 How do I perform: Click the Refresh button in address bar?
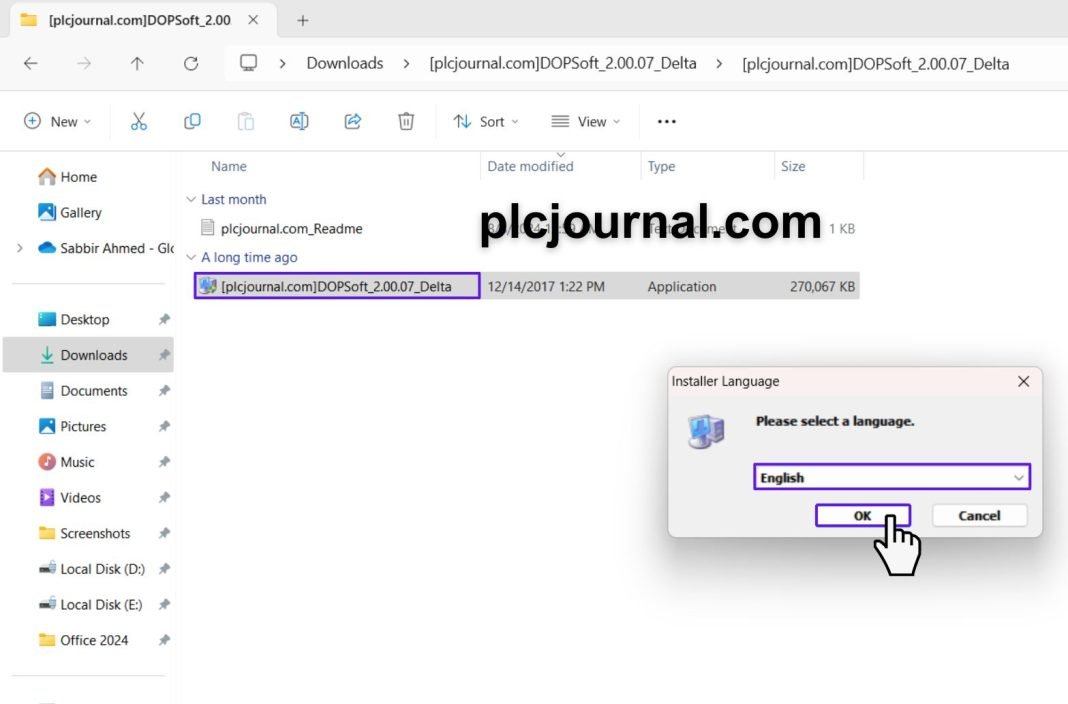(x=191, y=63)
